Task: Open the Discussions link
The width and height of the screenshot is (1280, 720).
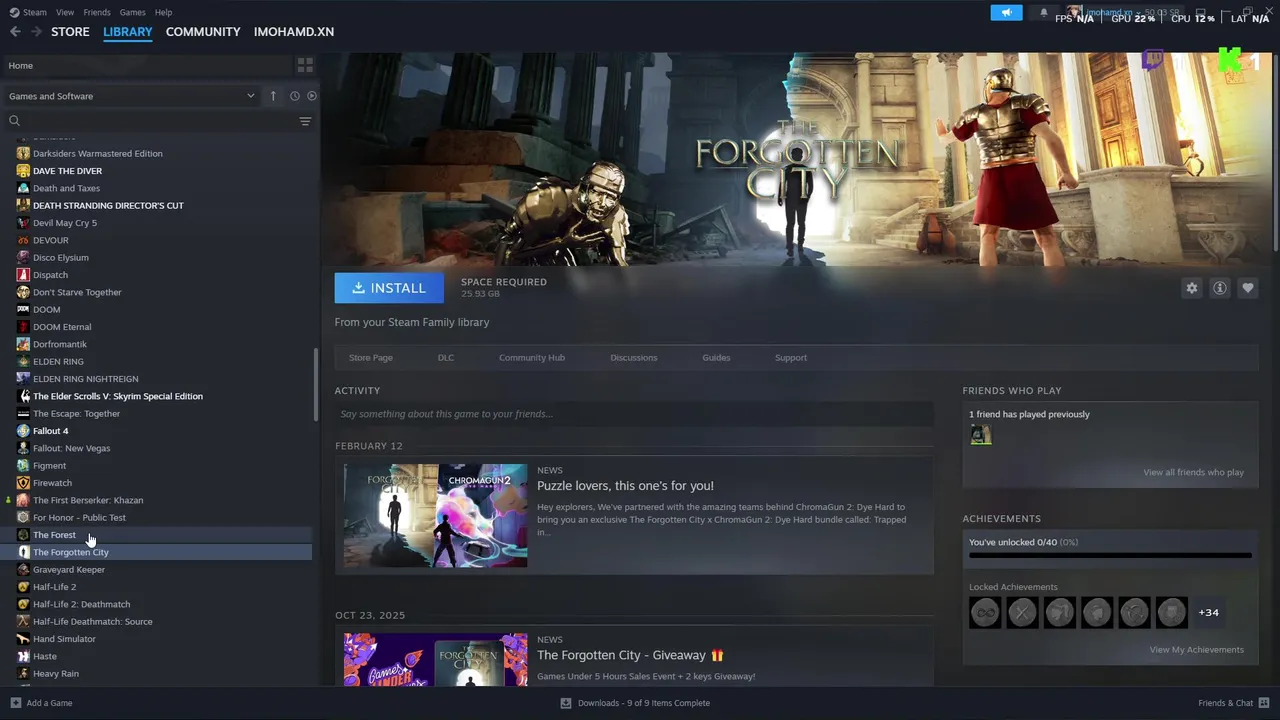Action: 634,358
